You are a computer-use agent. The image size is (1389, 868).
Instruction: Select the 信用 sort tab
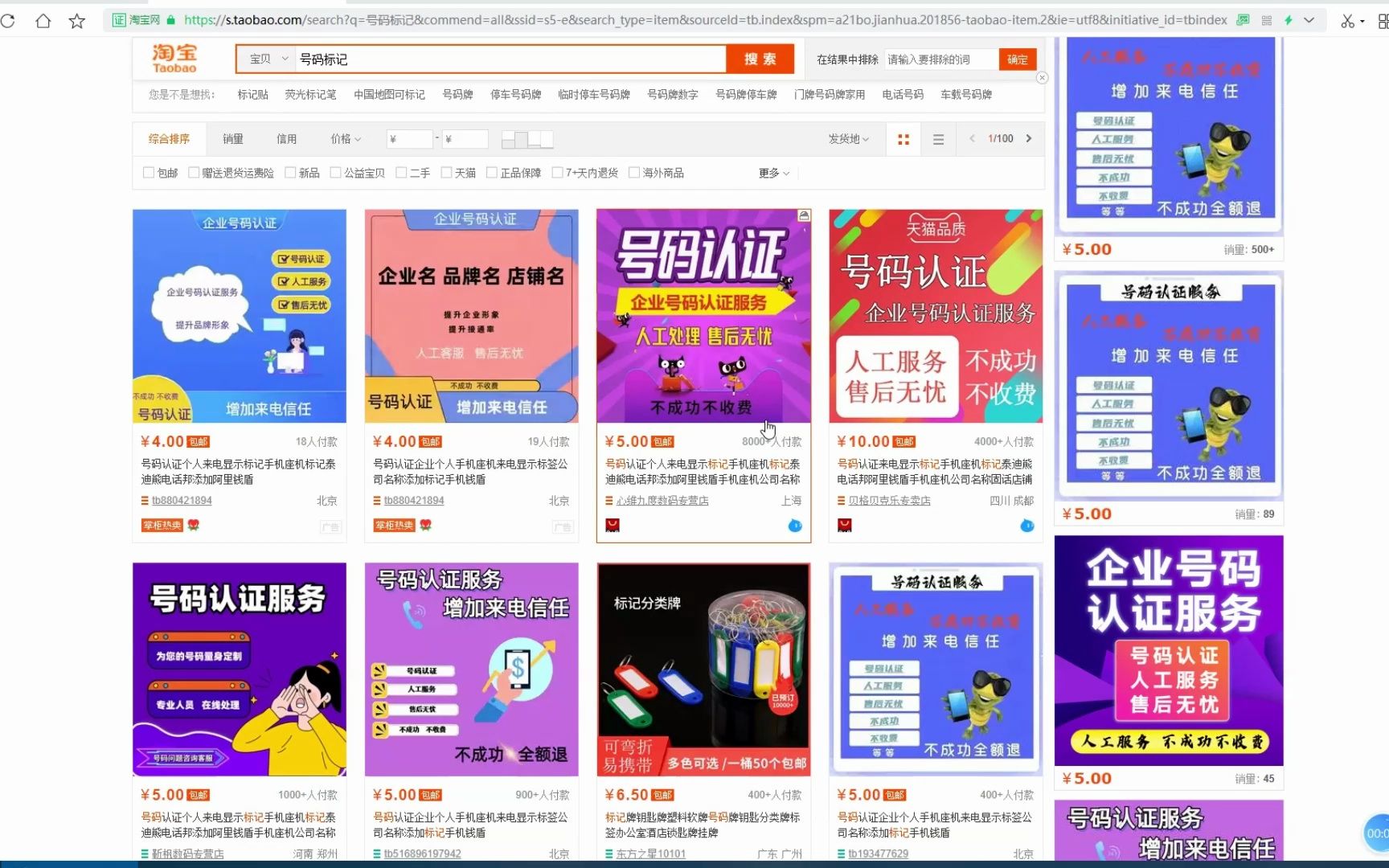click(286, 138)
